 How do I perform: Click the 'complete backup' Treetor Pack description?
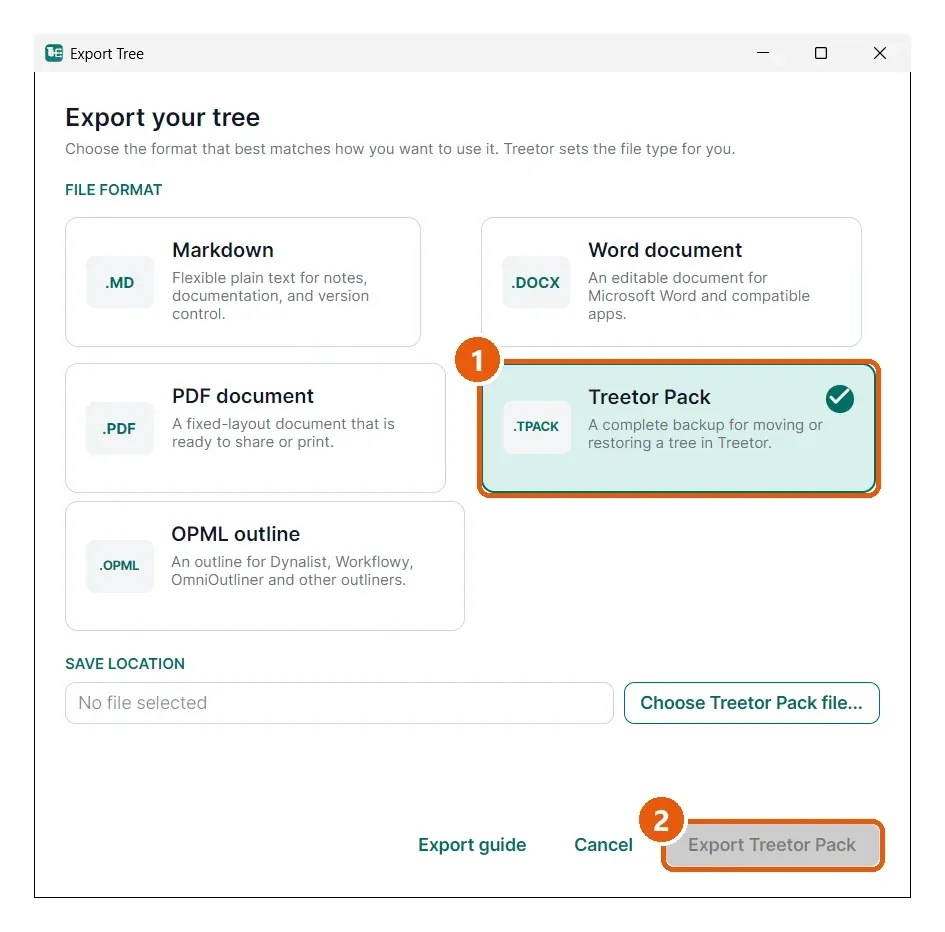[x=705, y=434]
